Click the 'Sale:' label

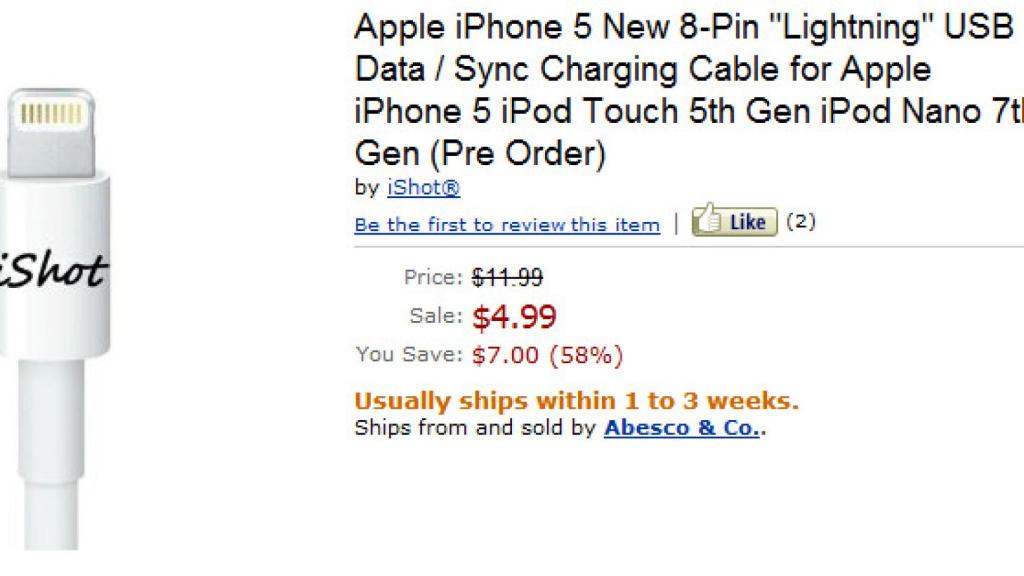pos(436,317)
